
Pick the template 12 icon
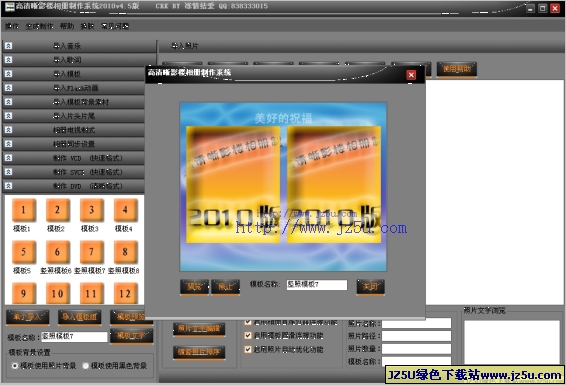[x=125, y=293]
